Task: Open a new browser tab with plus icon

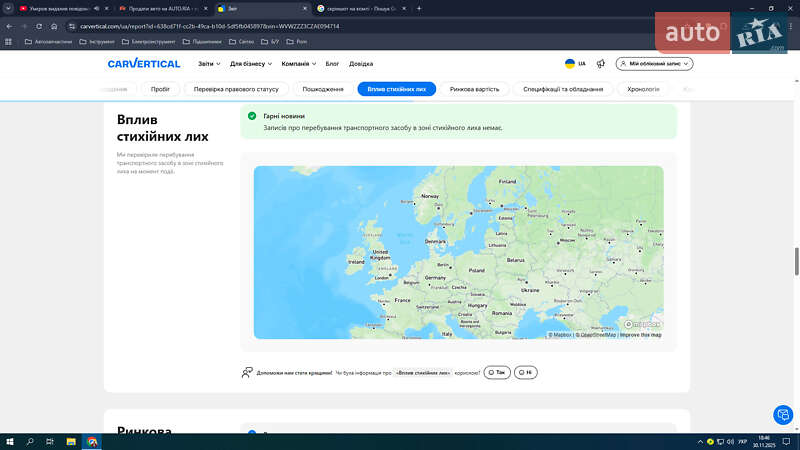Action: [419, 8]
